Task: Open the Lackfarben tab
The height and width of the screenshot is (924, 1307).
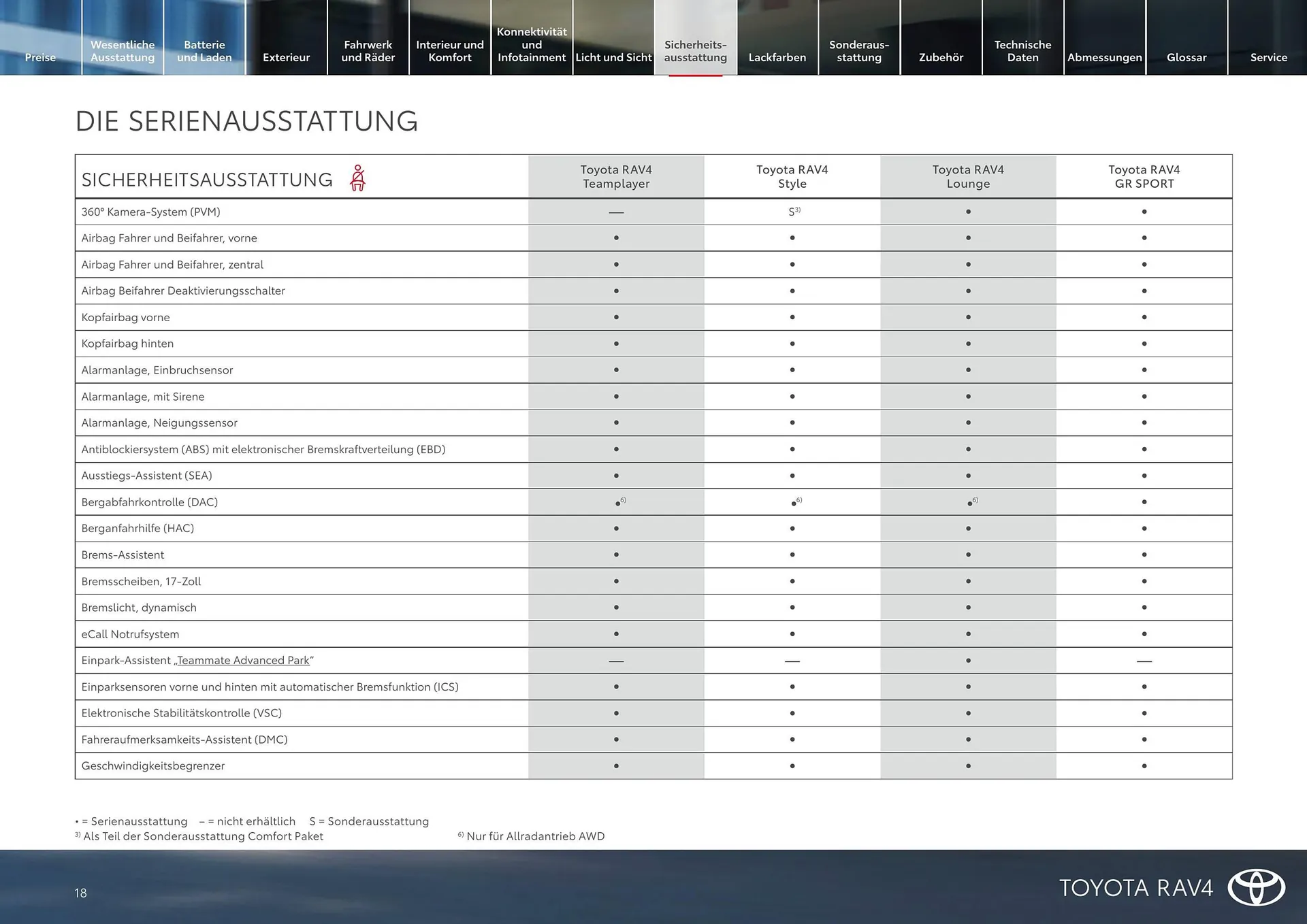Action: point(777,57)
